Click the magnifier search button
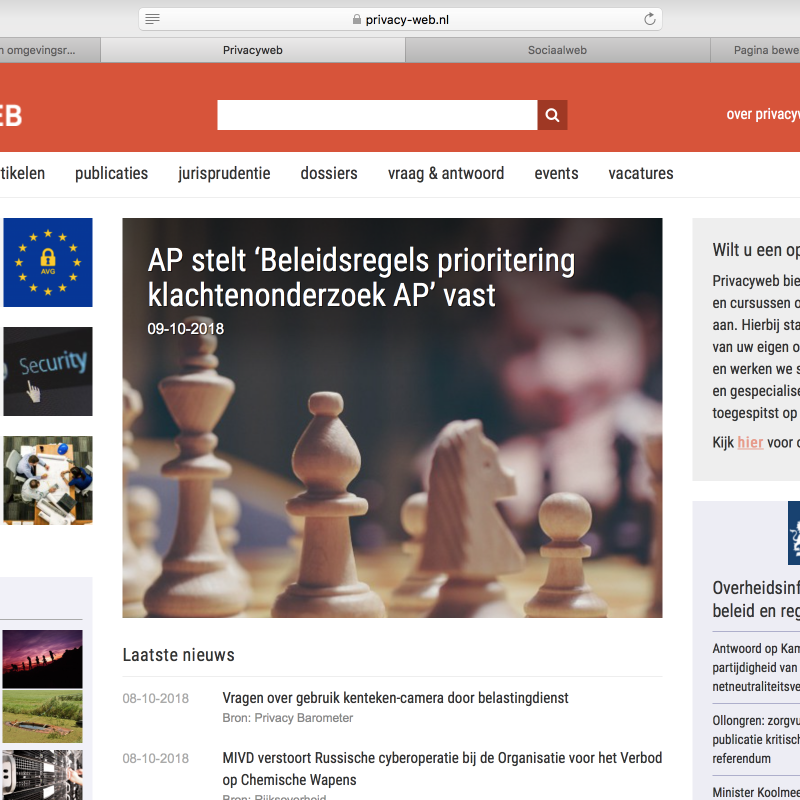800x800 pixels. 552,115
